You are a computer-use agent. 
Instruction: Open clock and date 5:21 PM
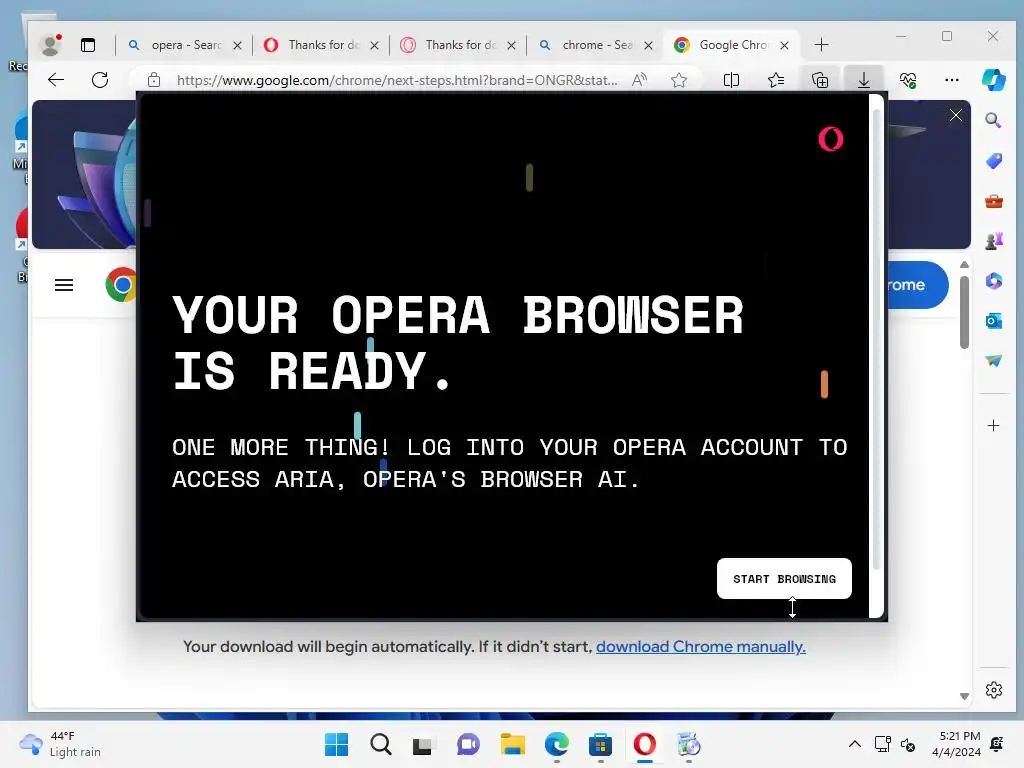956,744
